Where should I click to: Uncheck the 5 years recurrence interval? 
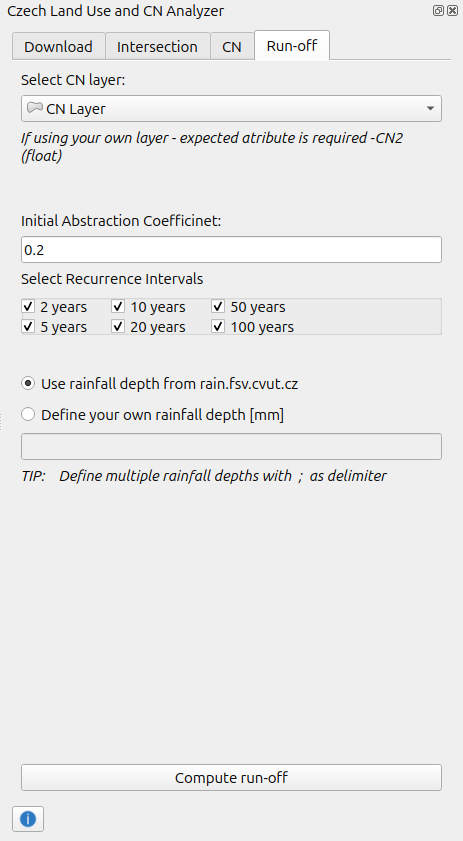coord(28,327)
